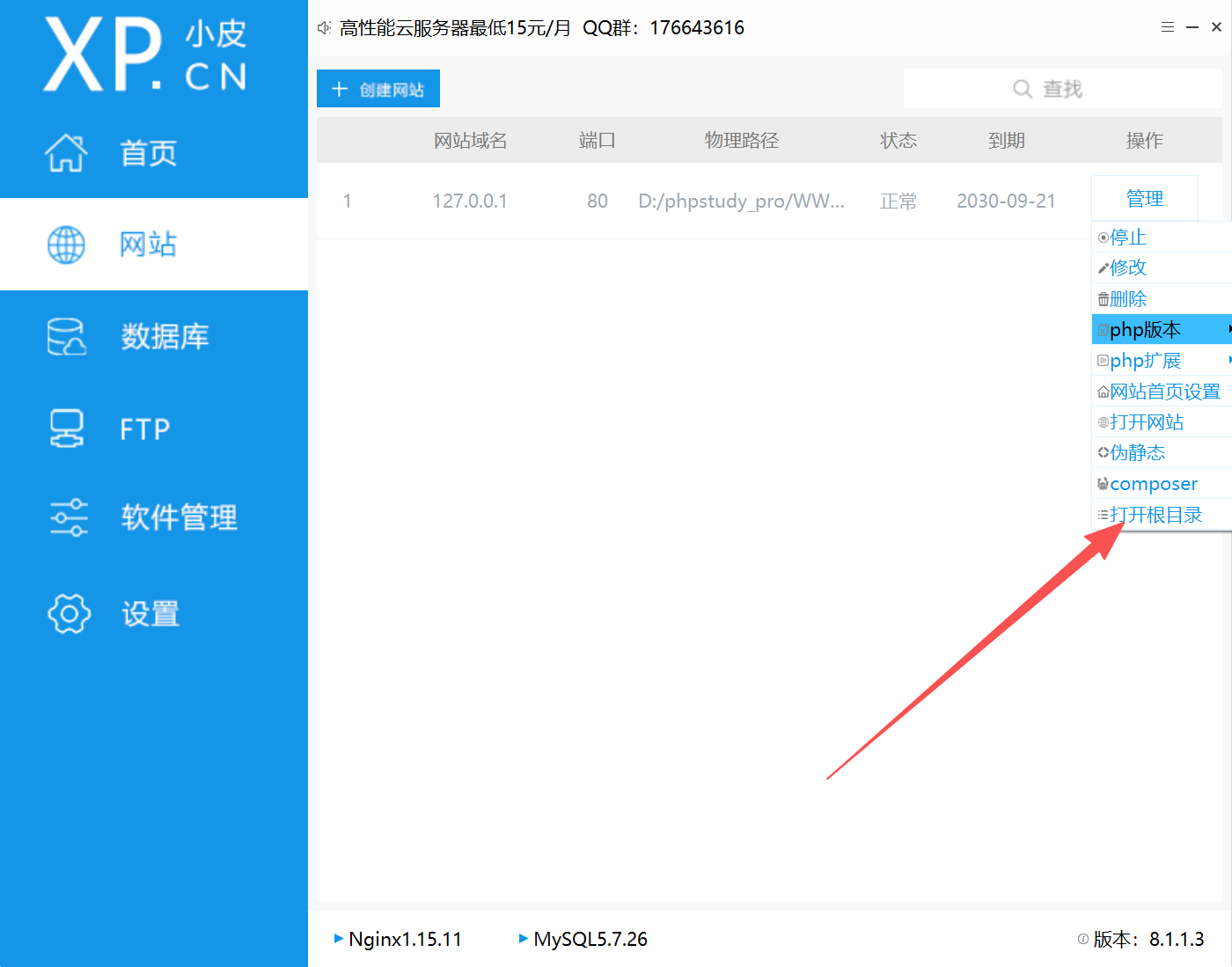Click the icon beside 伪静态
Viewport: 1232px width, 967px height.
click(1104, 453)
